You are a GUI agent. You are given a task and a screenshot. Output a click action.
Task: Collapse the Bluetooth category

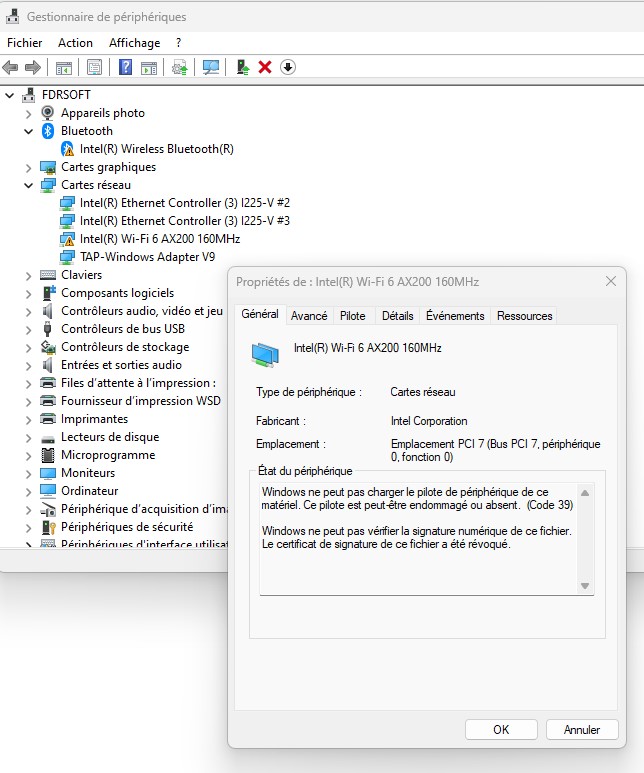pos(29,131)
